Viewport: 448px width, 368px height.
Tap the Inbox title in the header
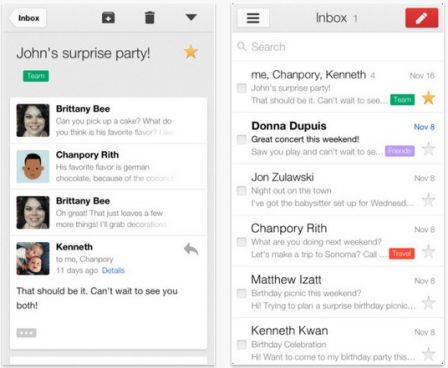pos(331,18)
